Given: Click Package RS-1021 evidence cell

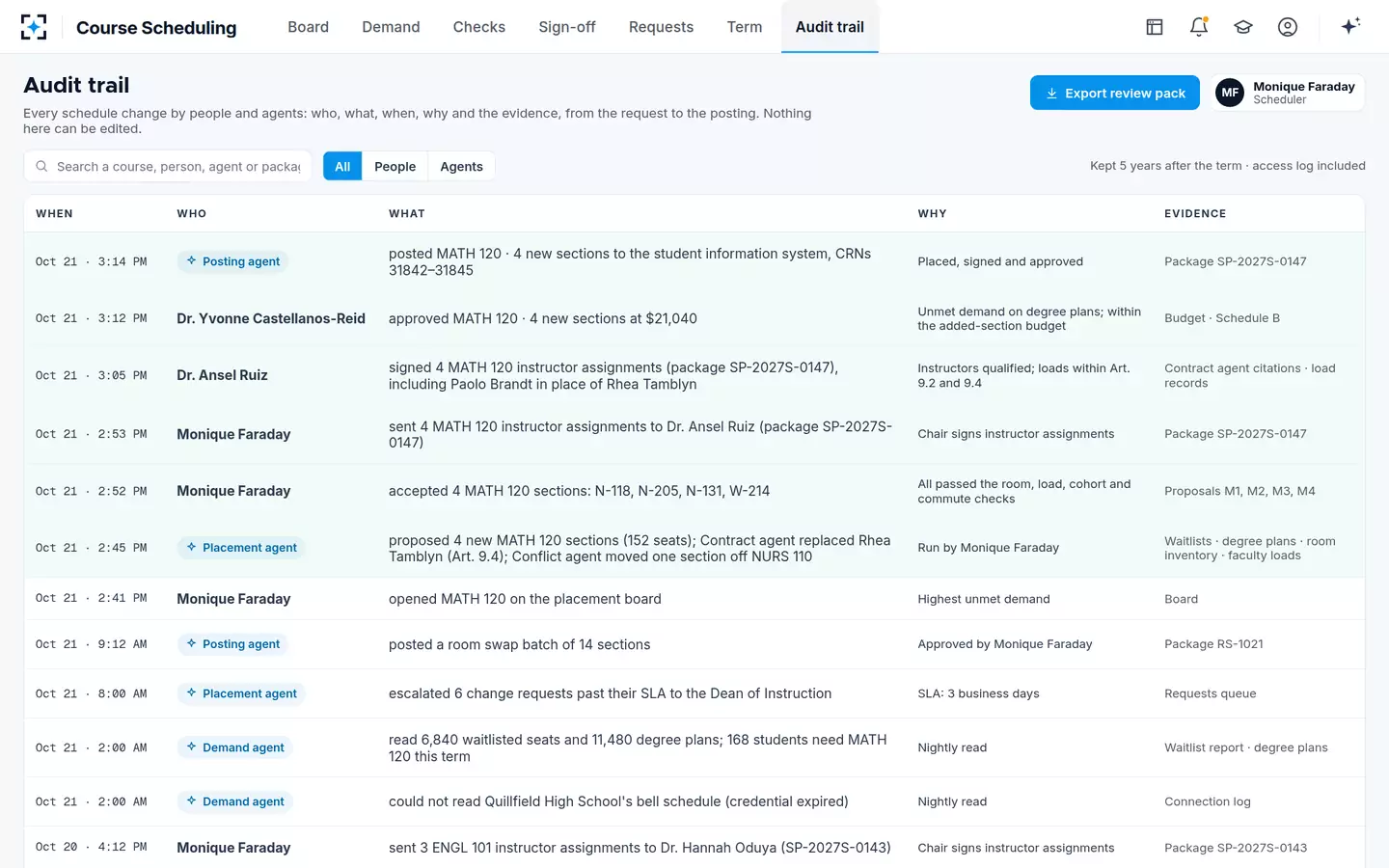Looking at the screenshot, I should point(1213,644).
